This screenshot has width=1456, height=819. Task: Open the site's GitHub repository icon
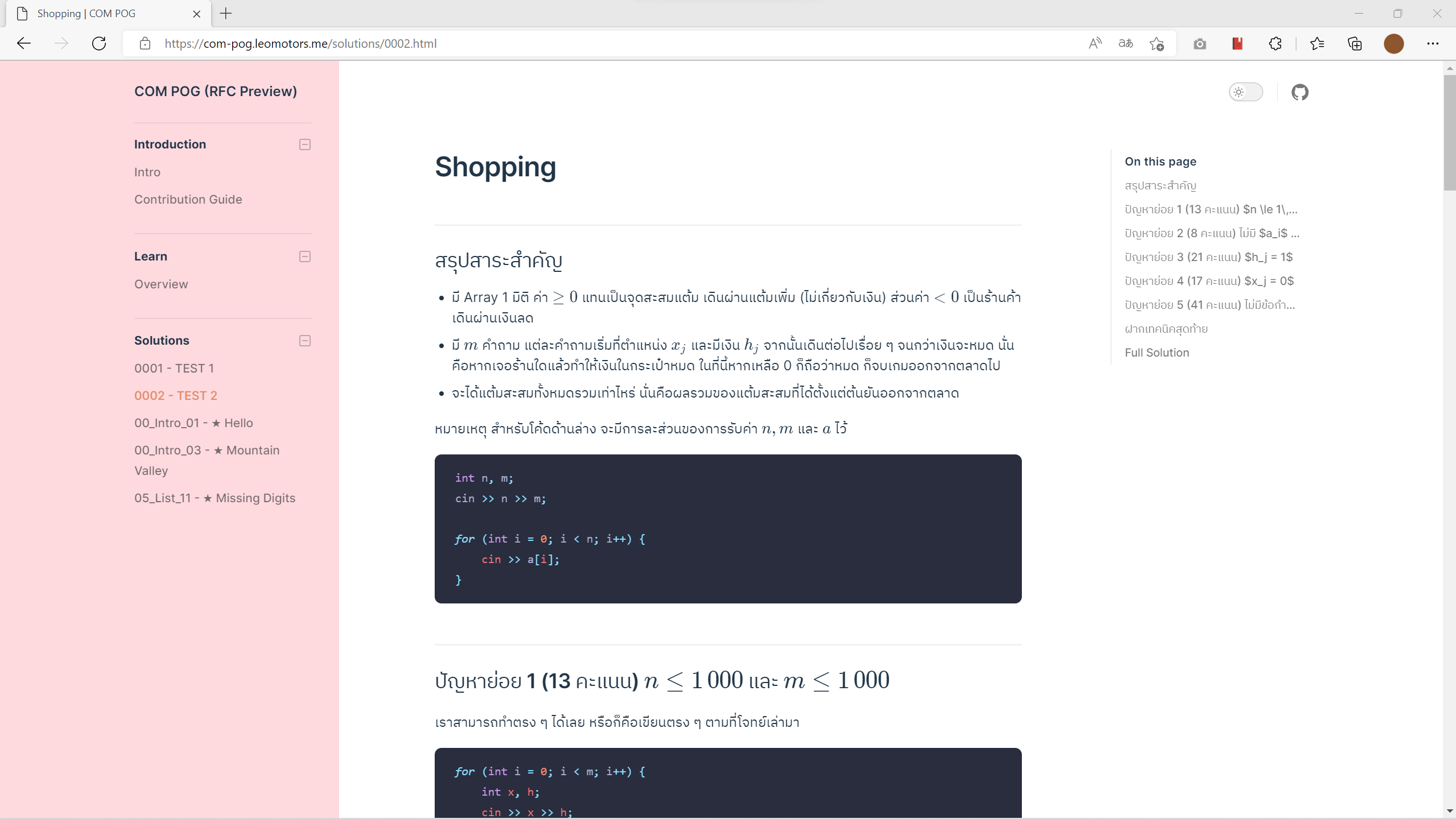coord(1300,92)
